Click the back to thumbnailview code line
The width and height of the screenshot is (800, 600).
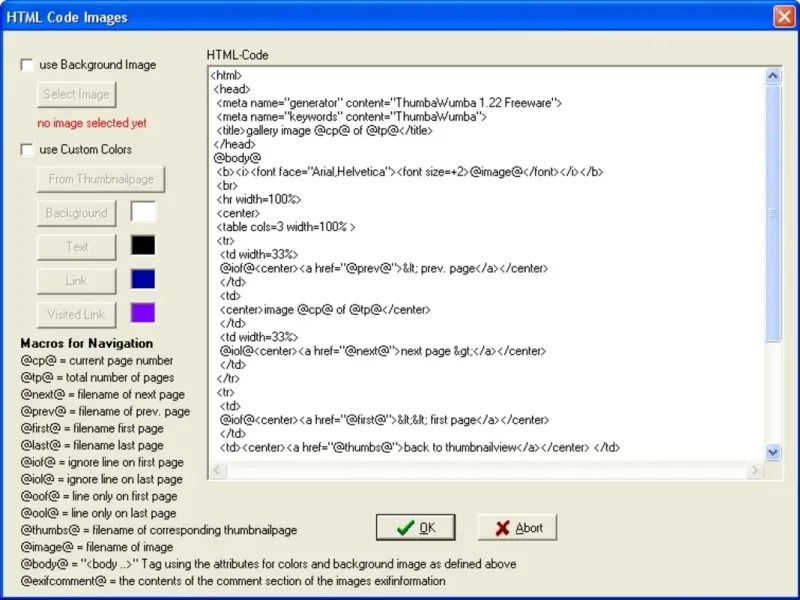coord(420,447)
